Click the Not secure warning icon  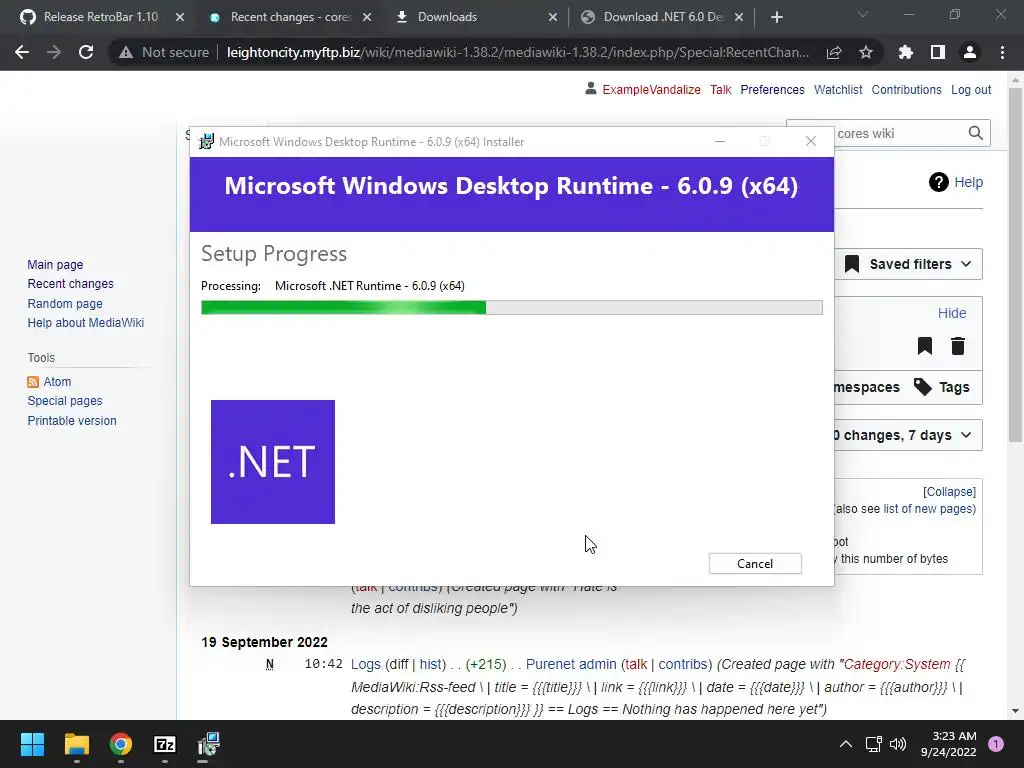126,52
